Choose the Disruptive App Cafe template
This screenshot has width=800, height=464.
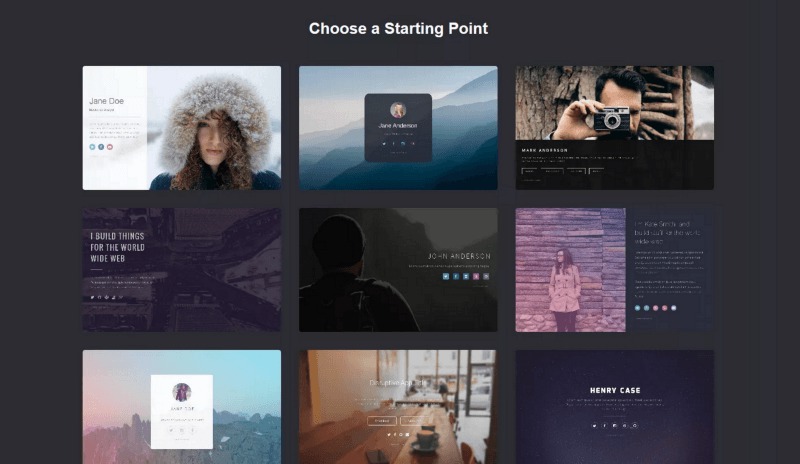pyautogui.click(x=398, y=407)
